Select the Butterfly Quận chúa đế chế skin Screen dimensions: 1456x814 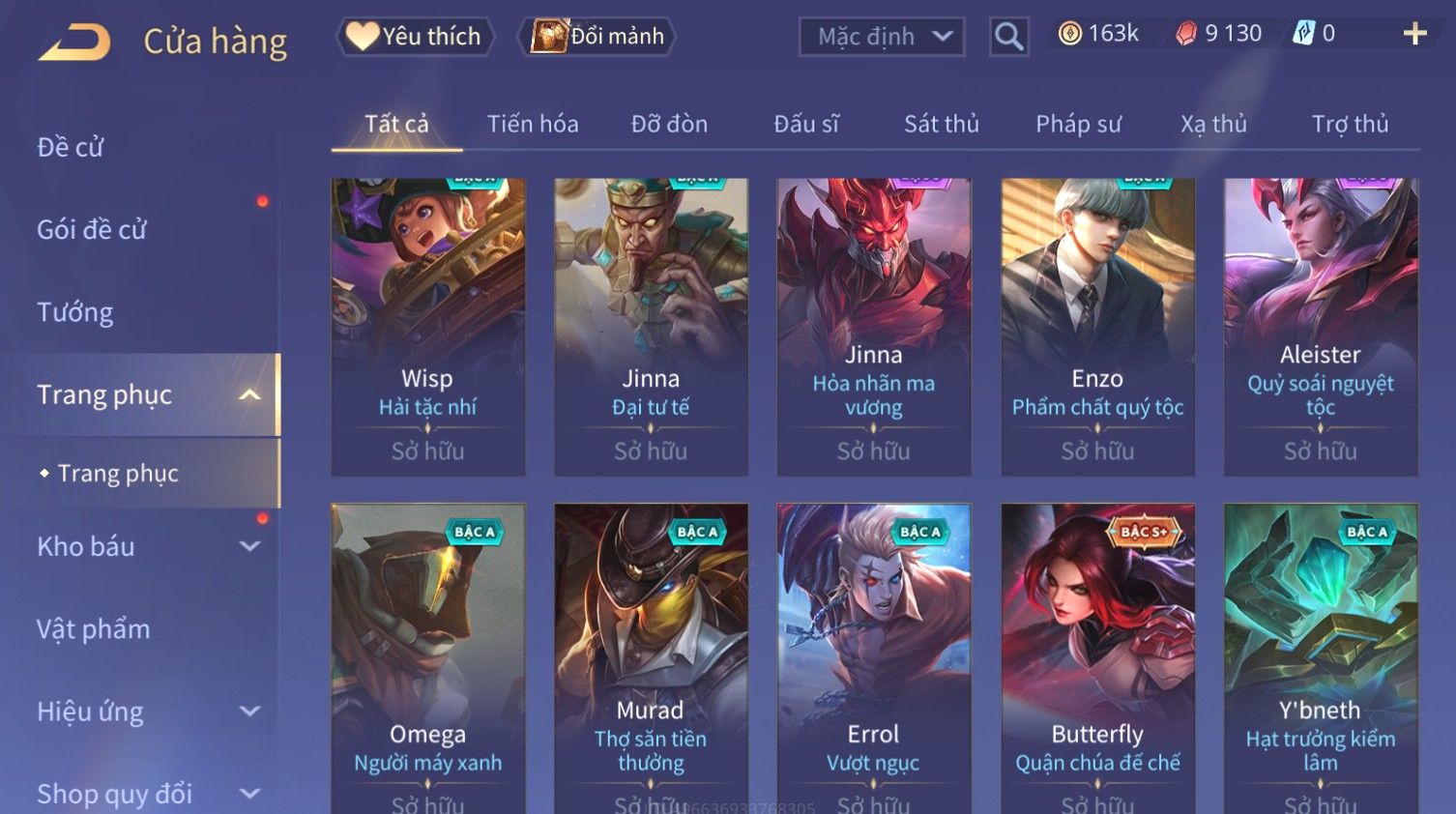[1097, 658]
